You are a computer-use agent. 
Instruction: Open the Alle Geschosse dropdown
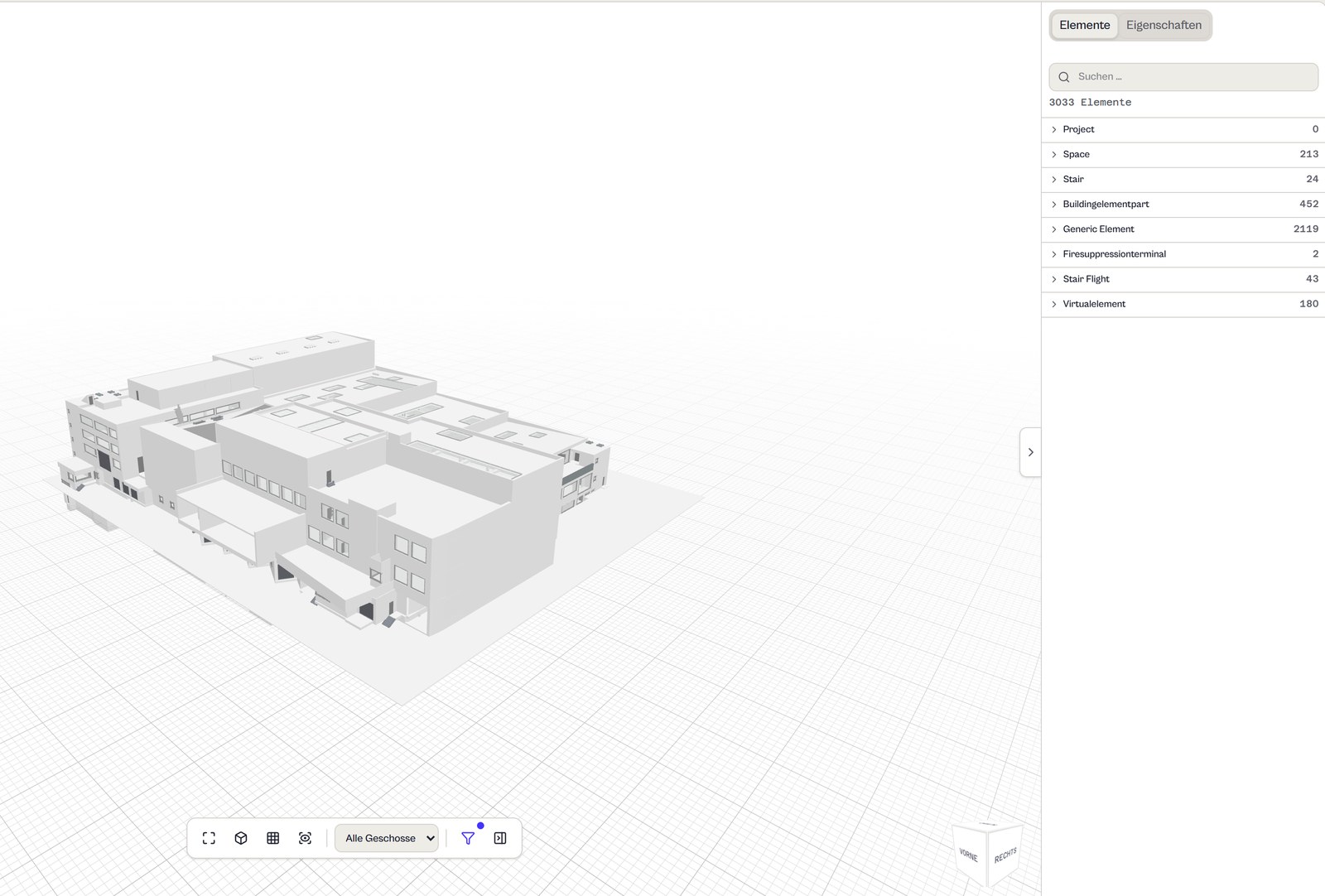[x=387, y=838]
